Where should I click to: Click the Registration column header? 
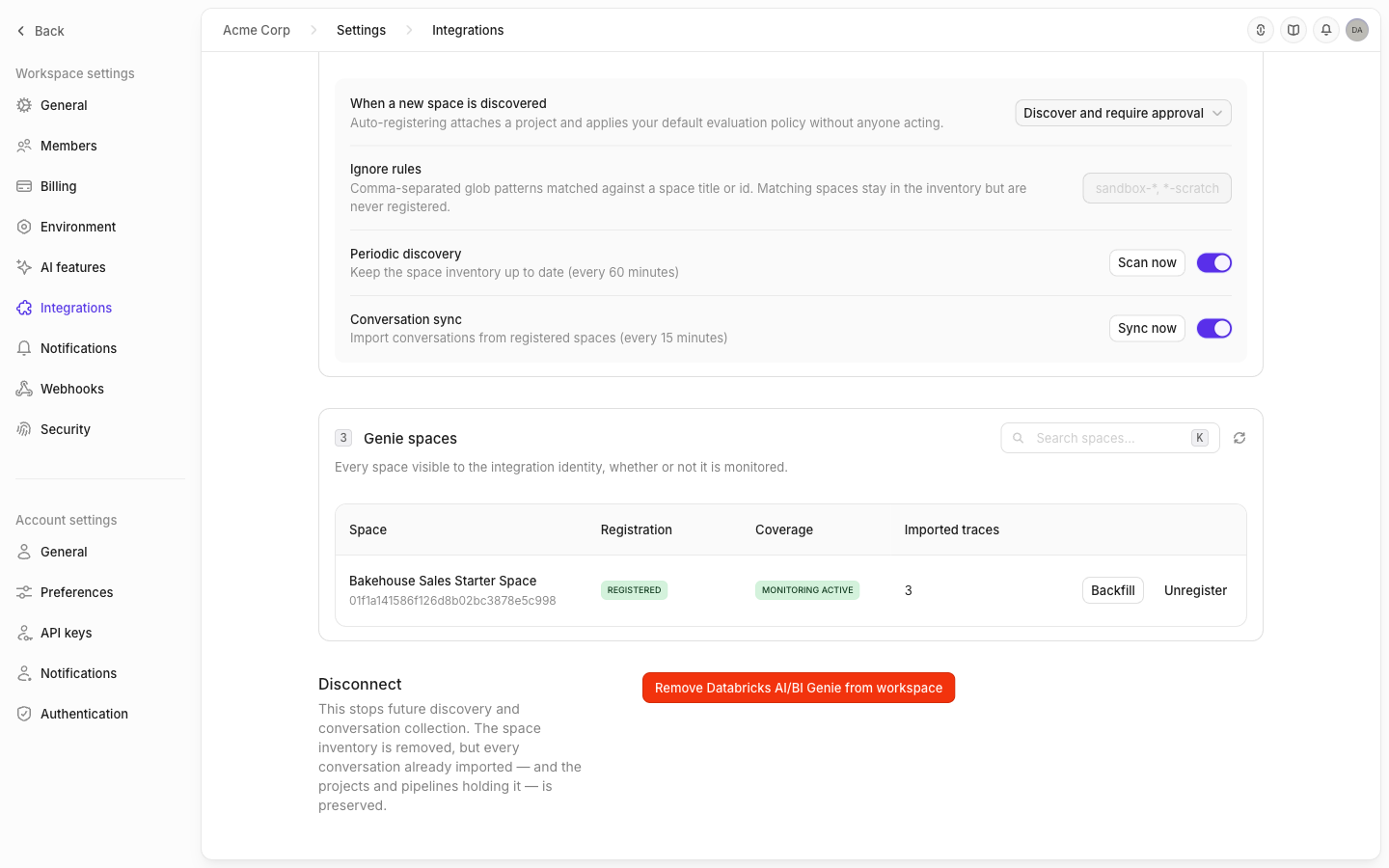point(637,529)
